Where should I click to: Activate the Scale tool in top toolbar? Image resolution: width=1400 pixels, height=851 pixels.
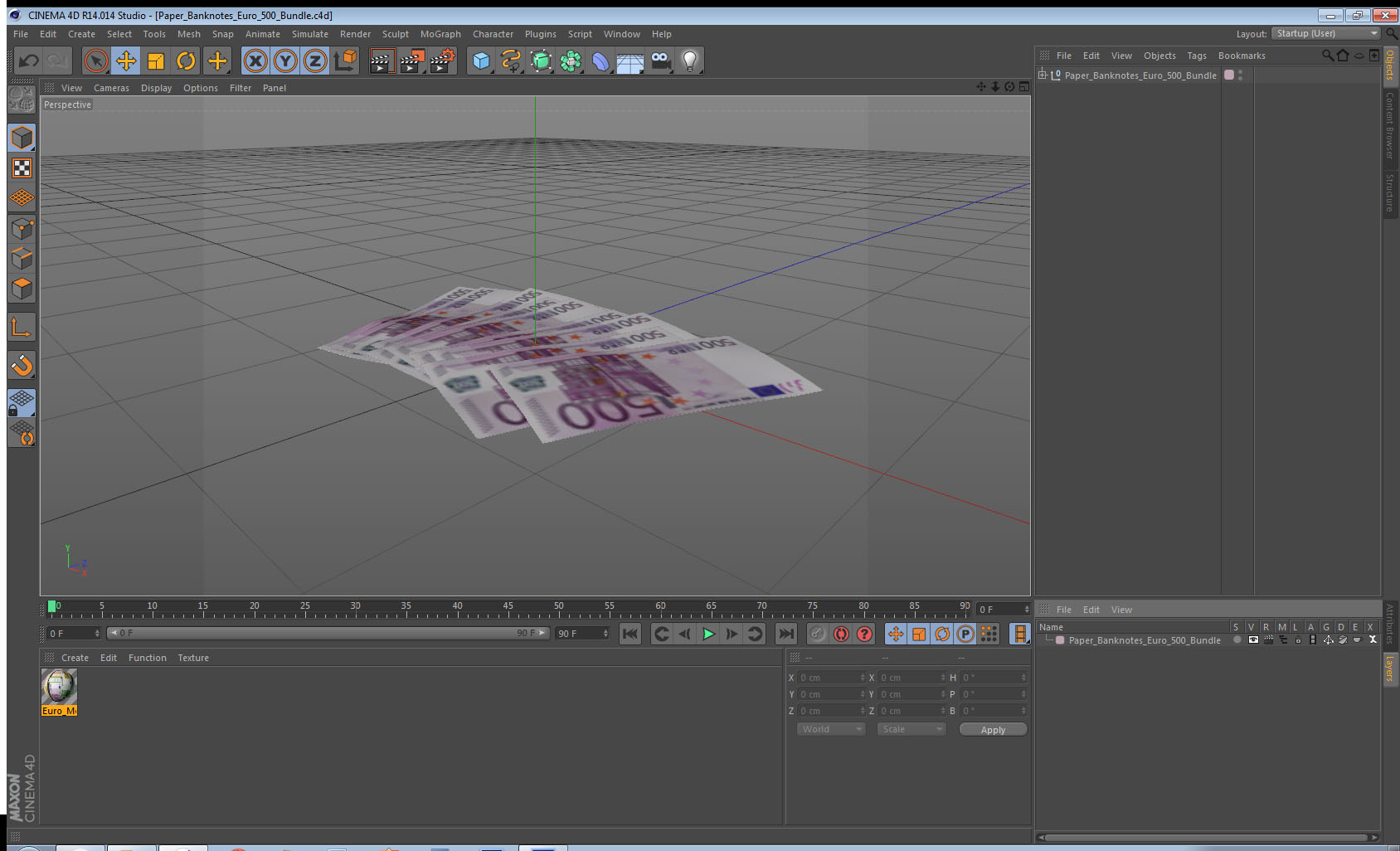[156, 61]
